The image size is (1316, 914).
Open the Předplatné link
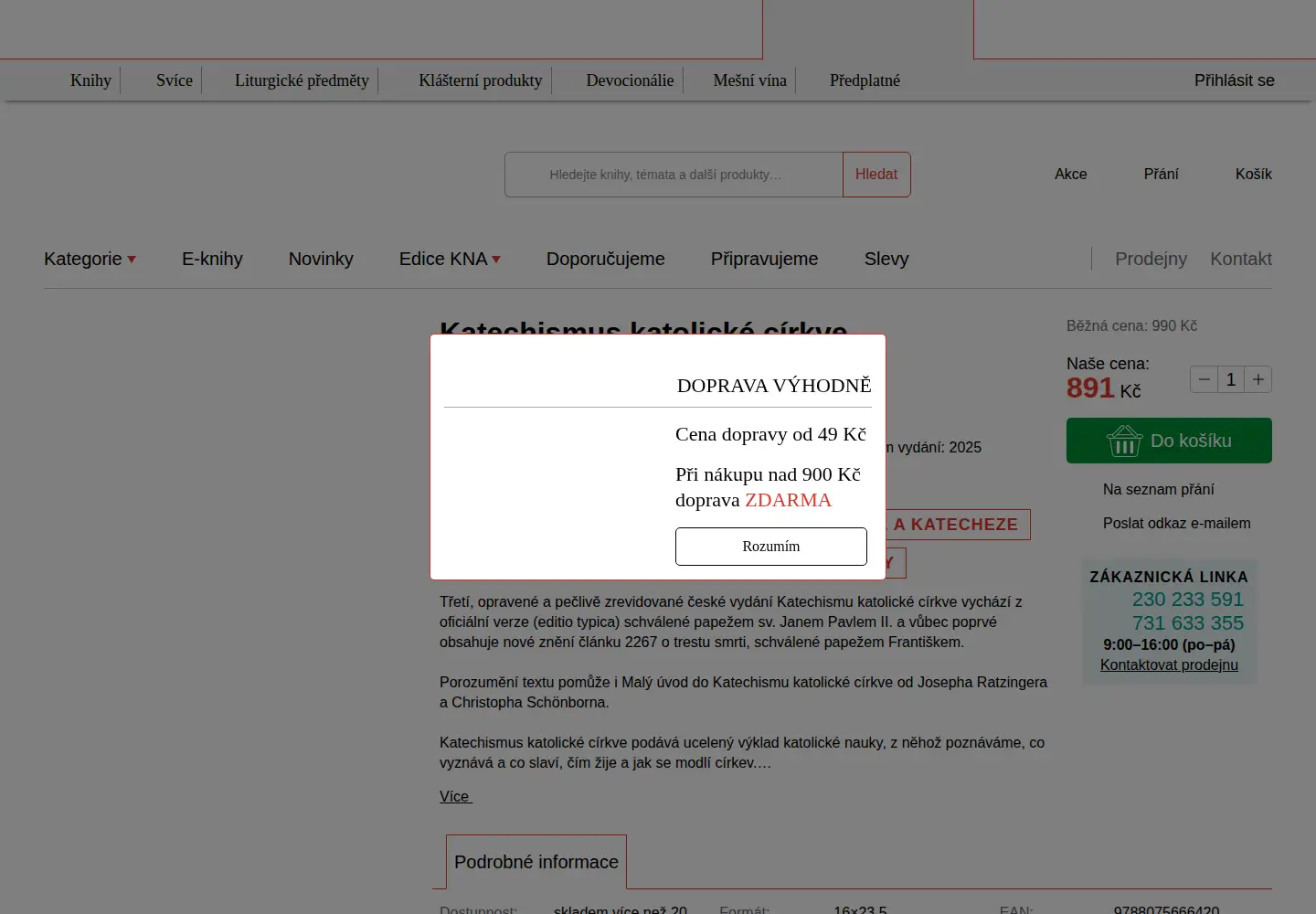[x=865, y=80]
